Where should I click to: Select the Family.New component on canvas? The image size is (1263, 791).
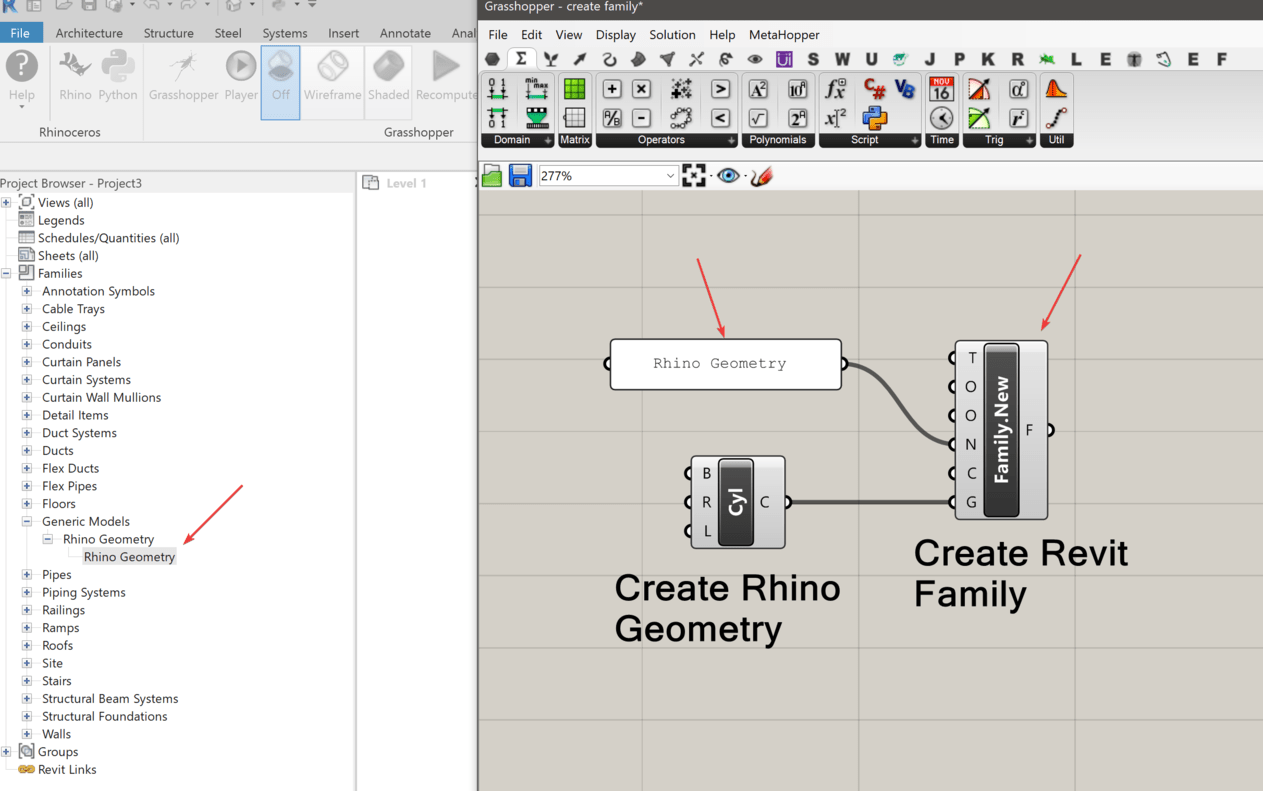pyautogui.click(x=1001, y=430)
